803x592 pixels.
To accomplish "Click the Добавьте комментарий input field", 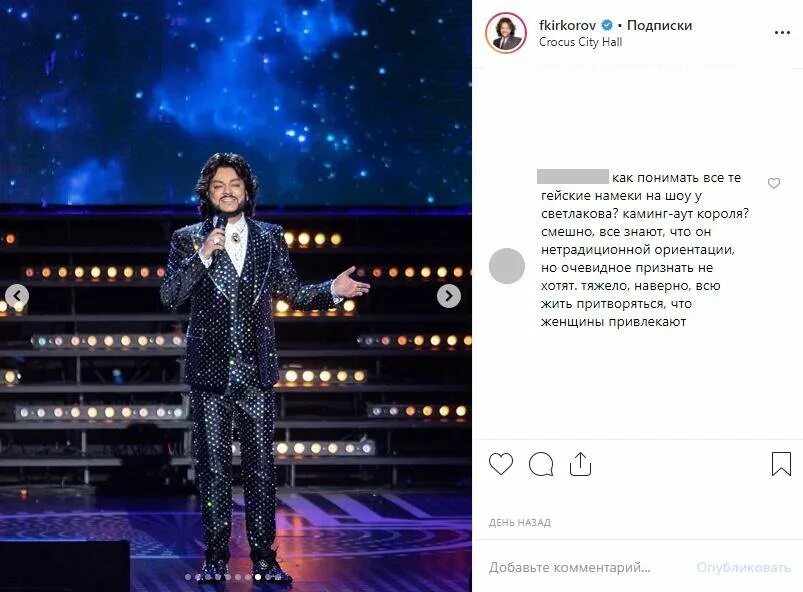I will (569, 567).
